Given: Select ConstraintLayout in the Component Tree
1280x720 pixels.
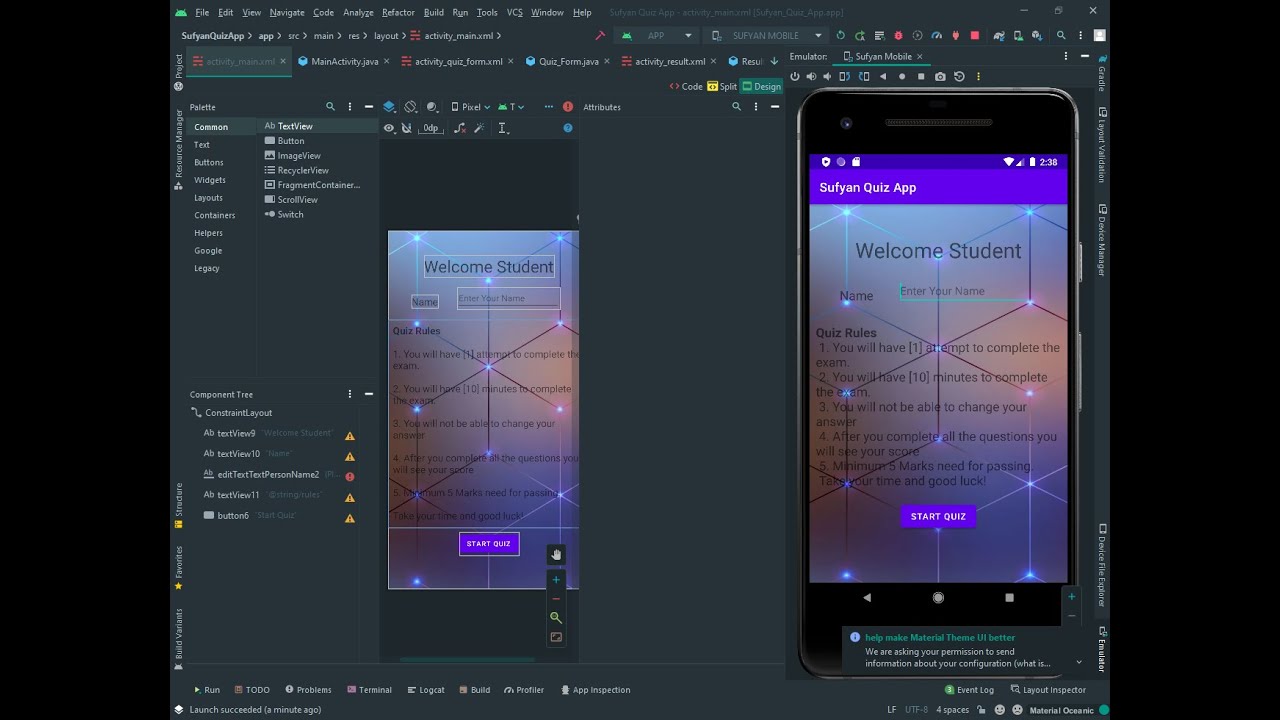Looking at the screenshot, I should point(238,413).
